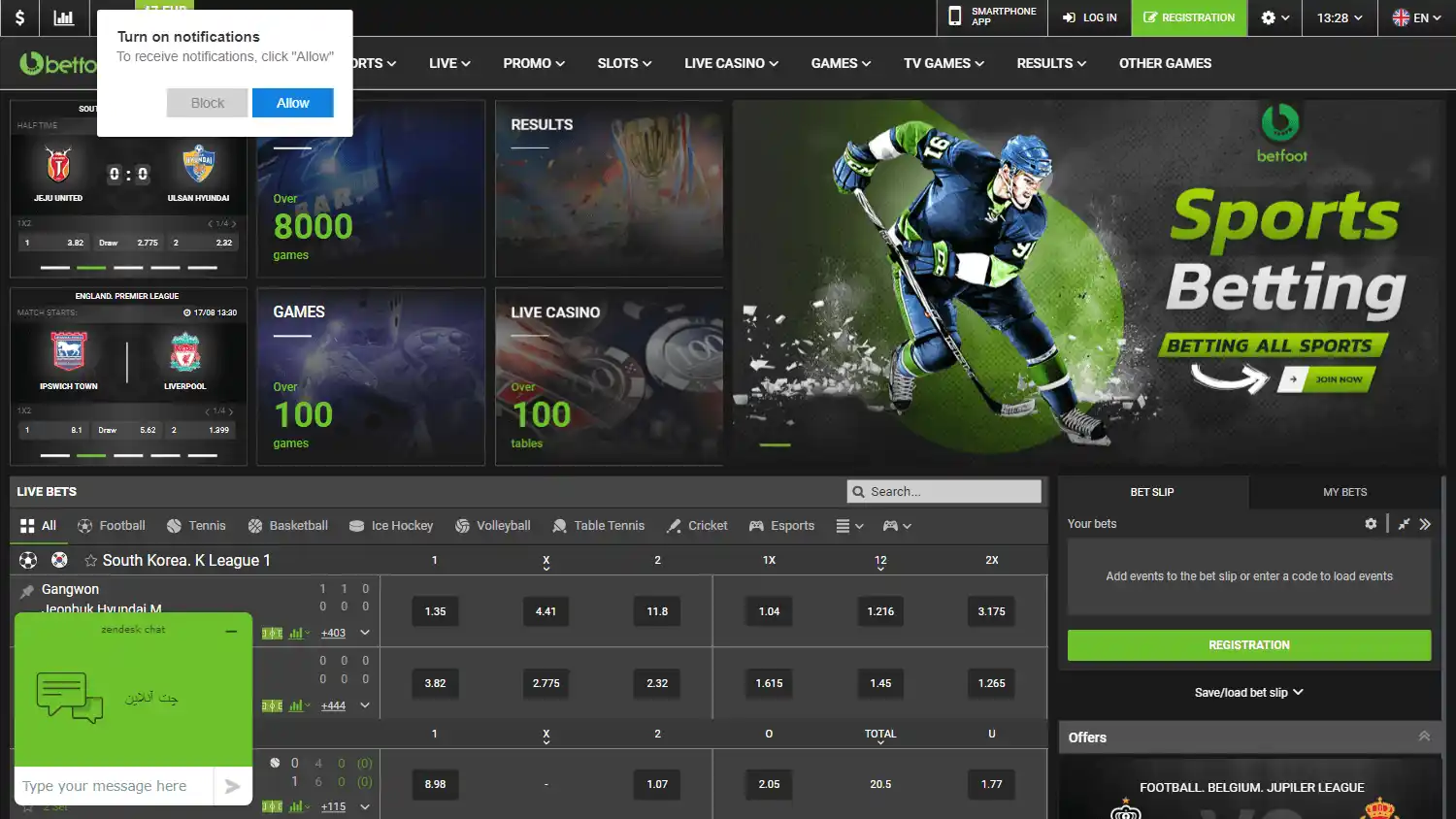The height and width of the screenshot is (819, 1456).
Task: Click the smartphone app icon
Action: click(x=954, y=16)
